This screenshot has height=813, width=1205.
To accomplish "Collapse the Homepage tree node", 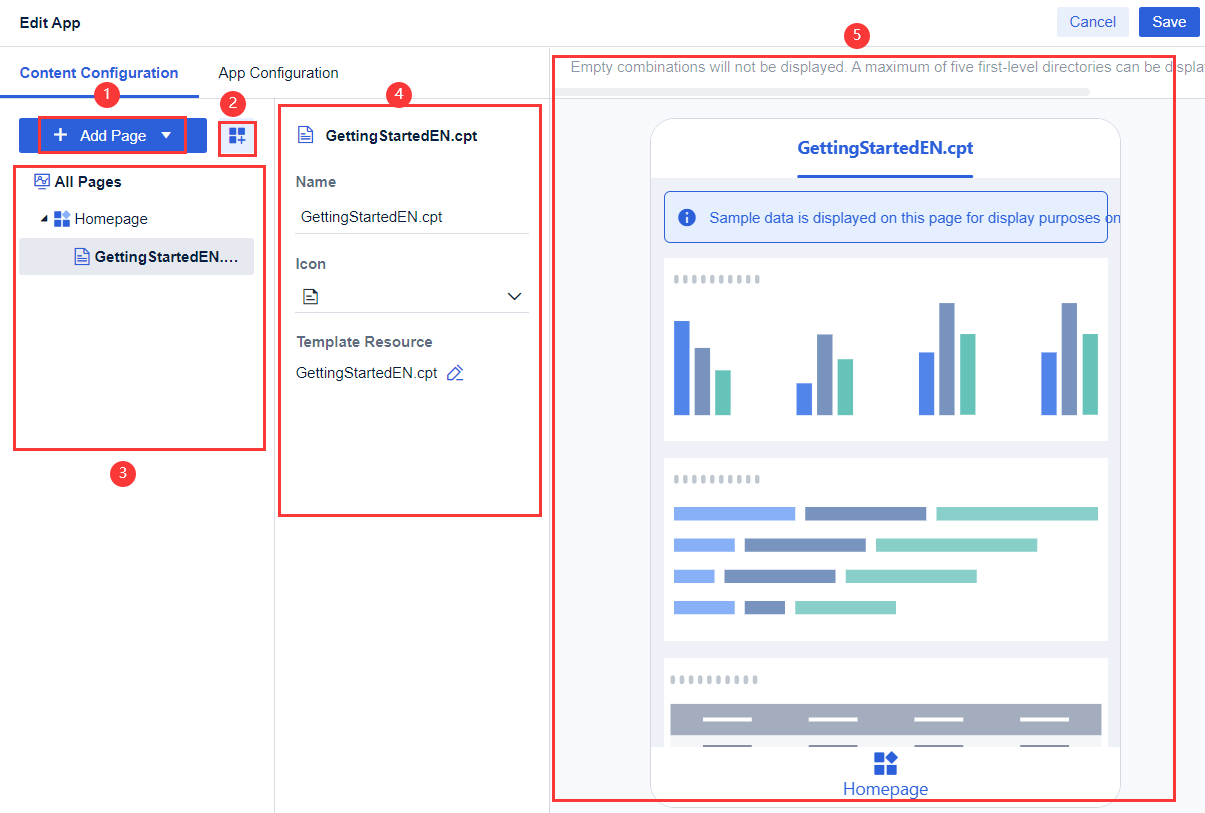I will (44, 219).
